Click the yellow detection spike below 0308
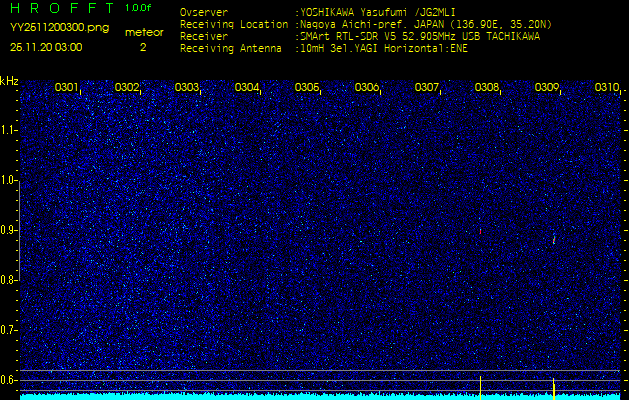 click(x=481, y=388)
